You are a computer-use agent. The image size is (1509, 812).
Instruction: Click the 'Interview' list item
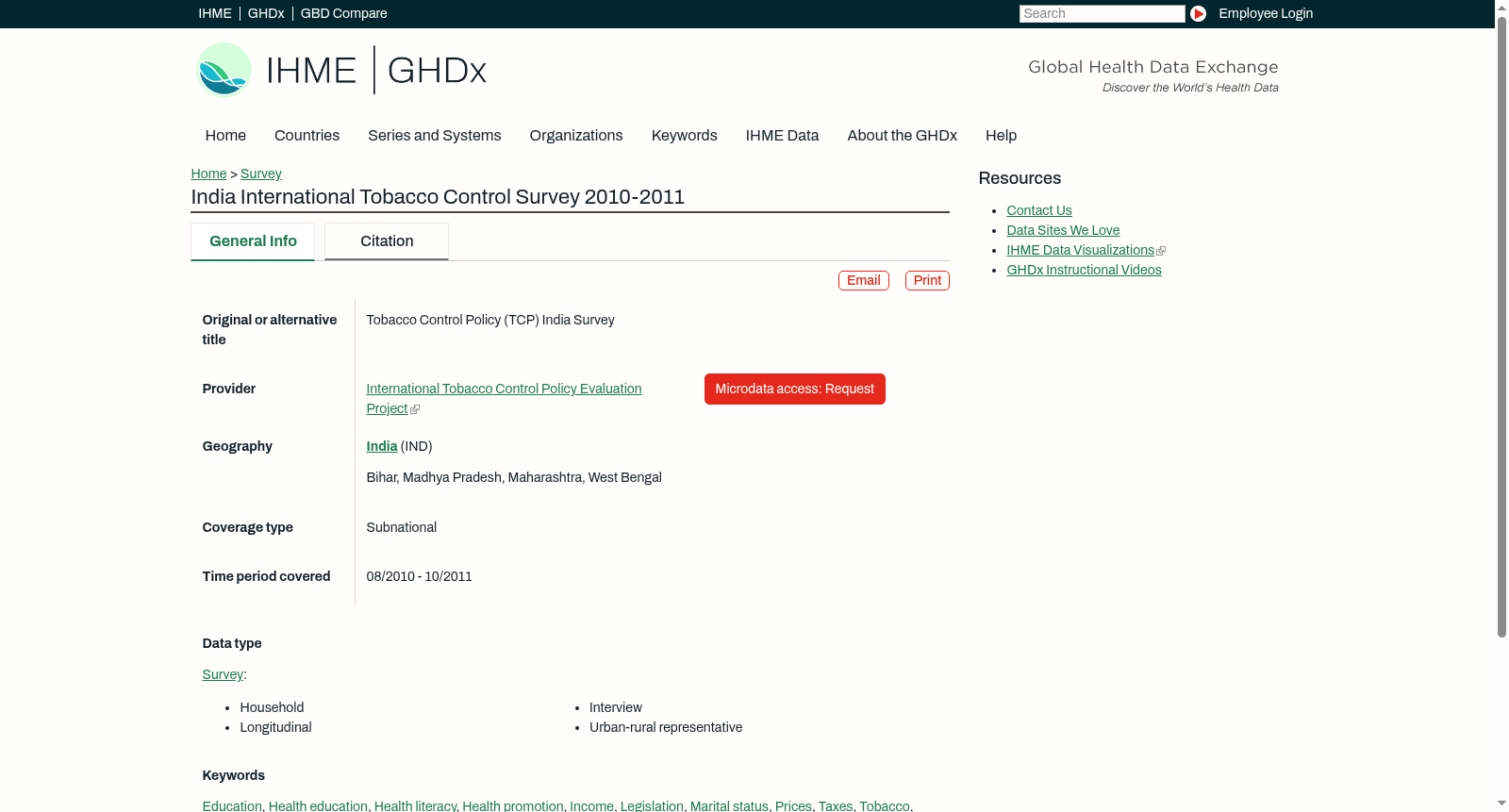click(616, 707)
